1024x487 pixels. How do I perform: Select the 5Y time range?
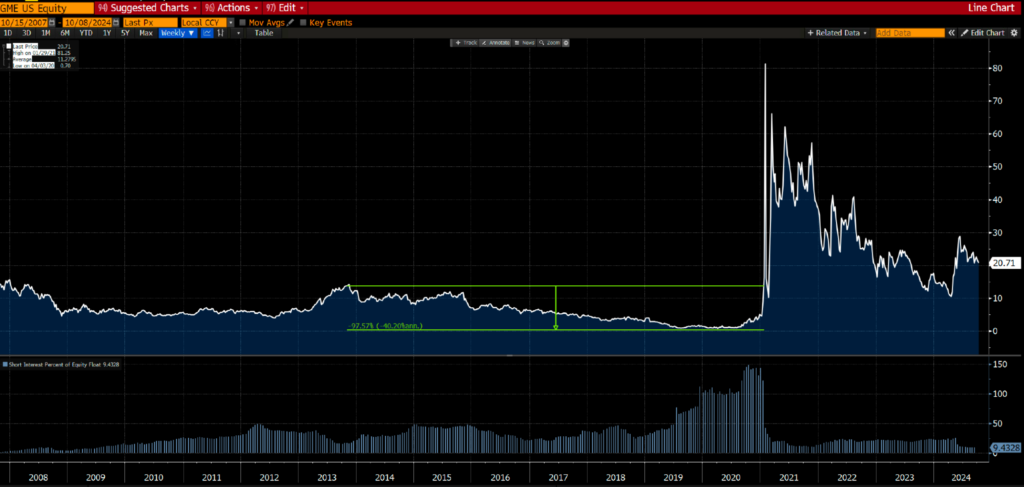(125, 33)
